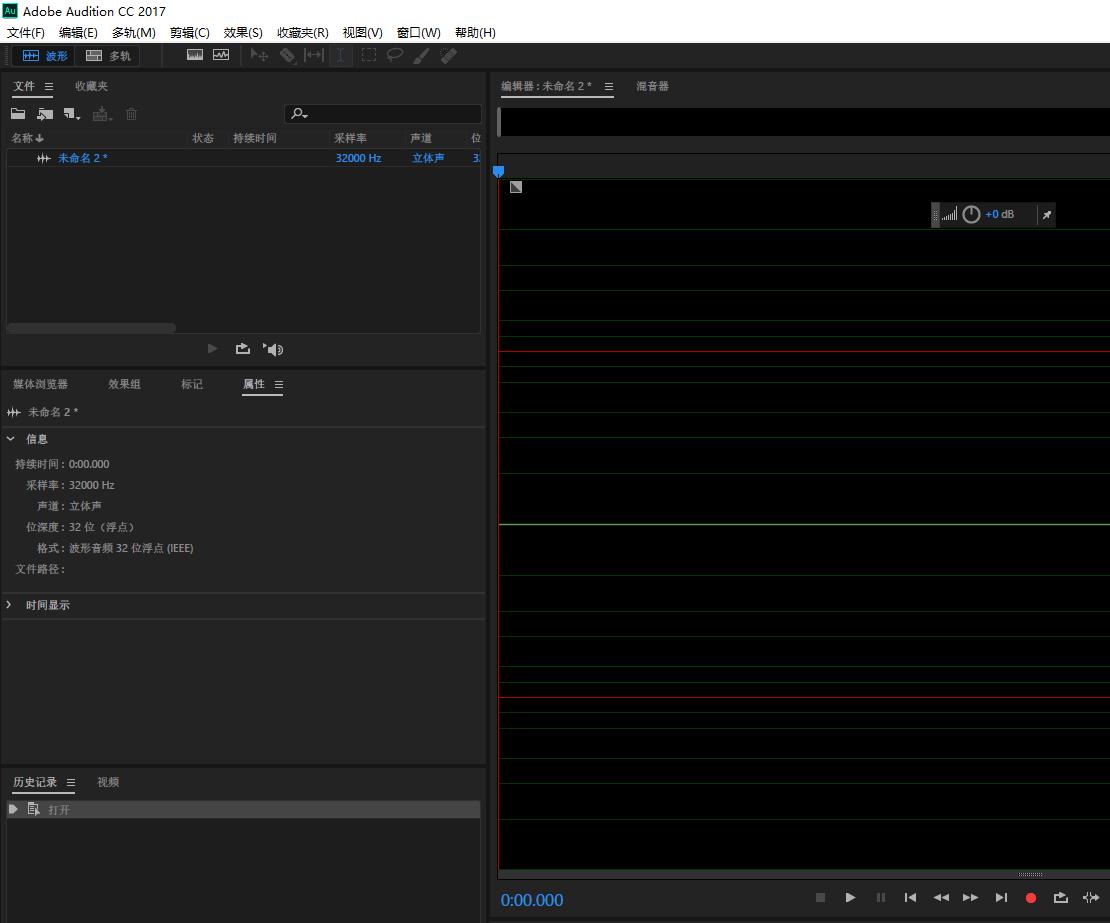
Task: Open the New File dropdown in Files panel
Action: click(72, 114)
